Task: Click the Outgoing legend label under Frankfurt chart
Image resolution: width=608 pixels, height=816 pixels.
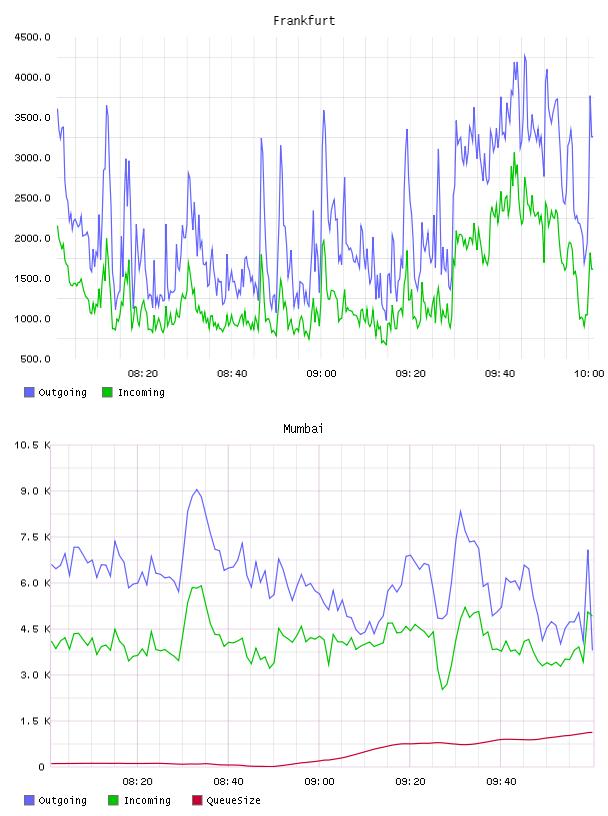Action: pyautogui.click(x=62, y=392)
